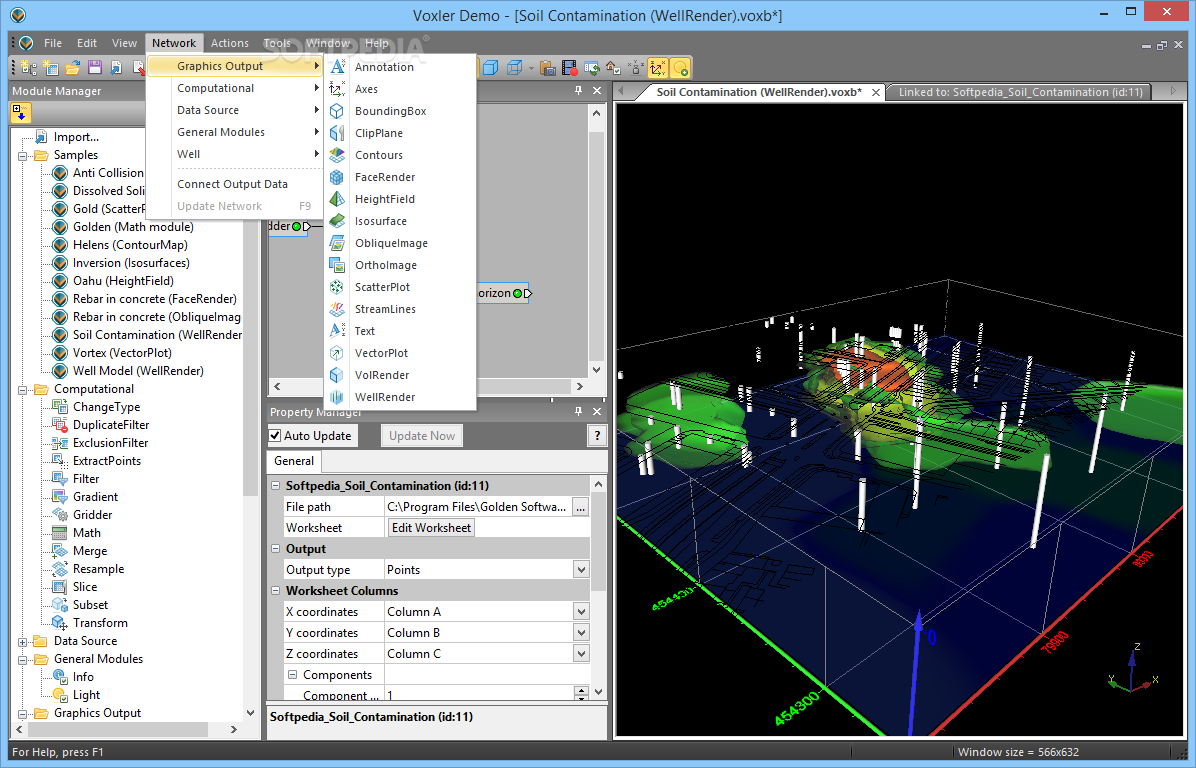The width and height of the screenshot is (1196, 768).
Task: Select Golden (Math module) sample
Action: 133,227
